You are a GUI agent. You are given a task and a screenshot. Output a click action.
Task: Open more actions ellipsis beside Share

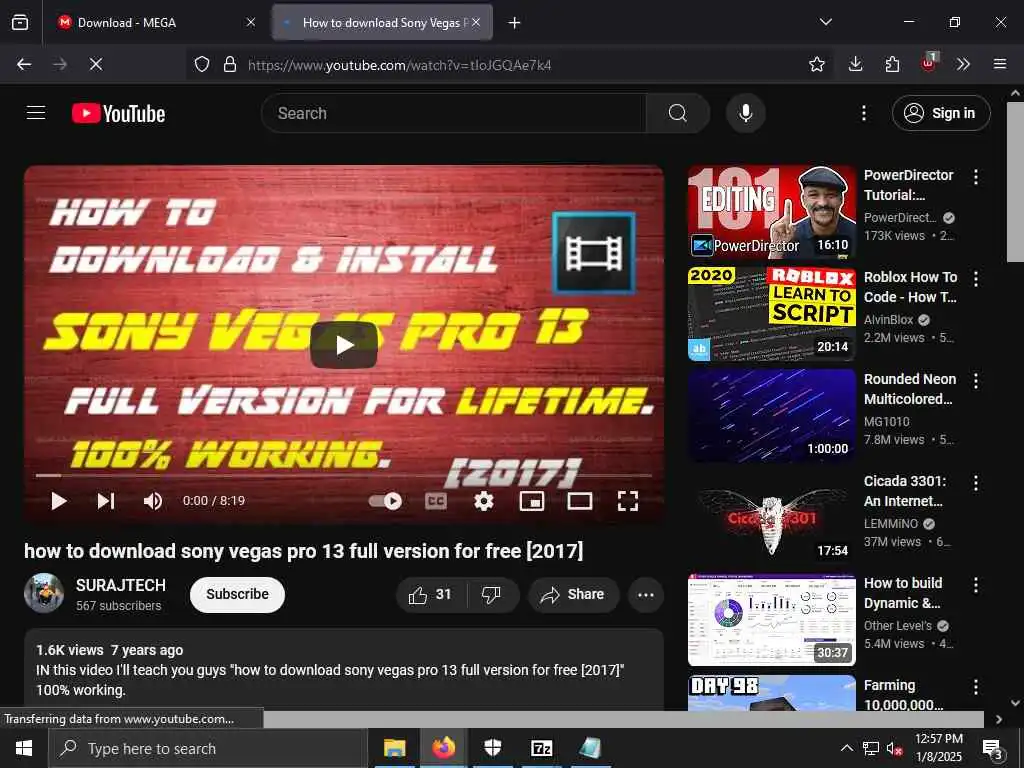(x=646, y=594)
